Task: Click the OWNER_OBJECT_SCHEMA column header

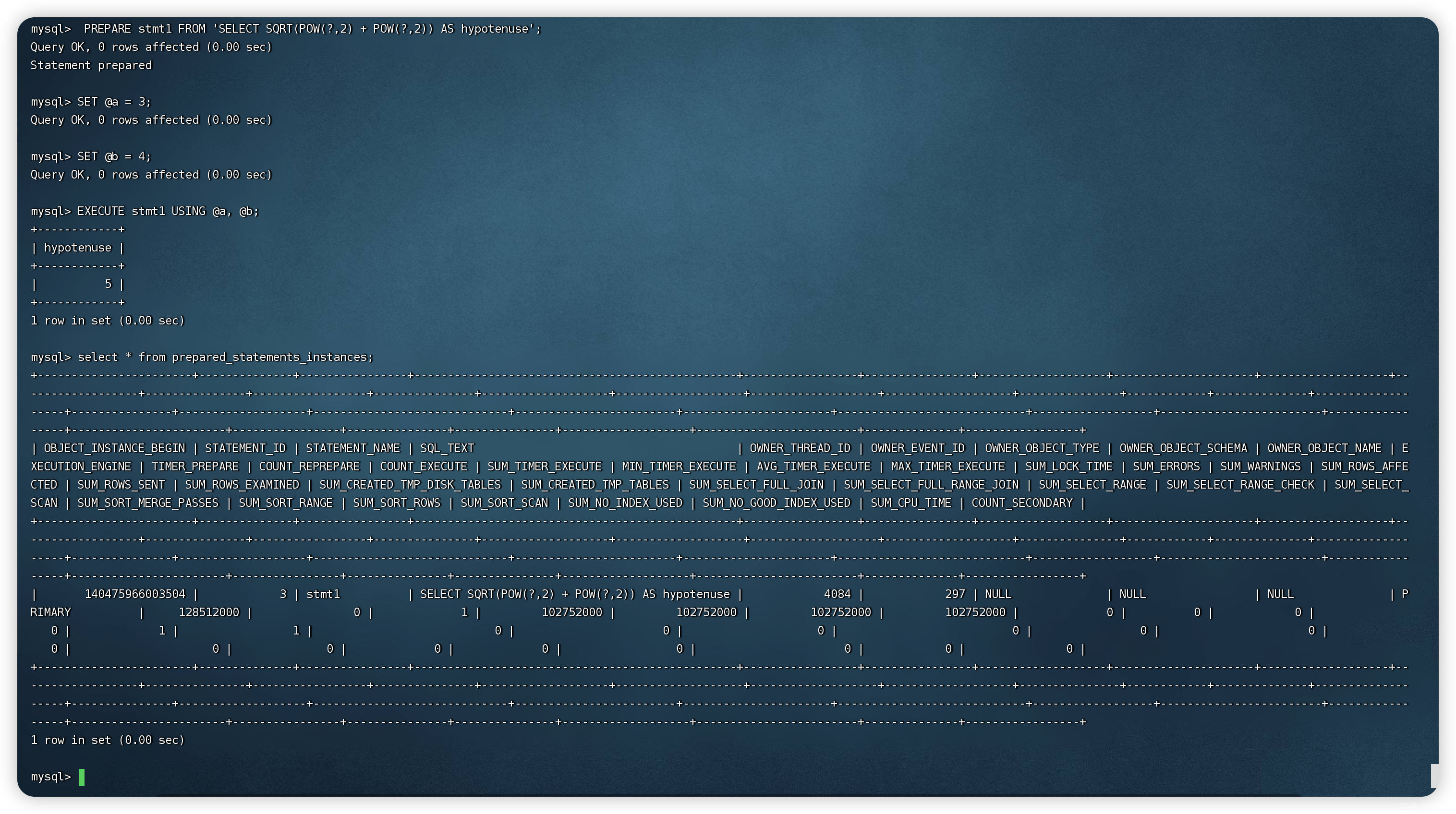Action: click(1183, 449)
